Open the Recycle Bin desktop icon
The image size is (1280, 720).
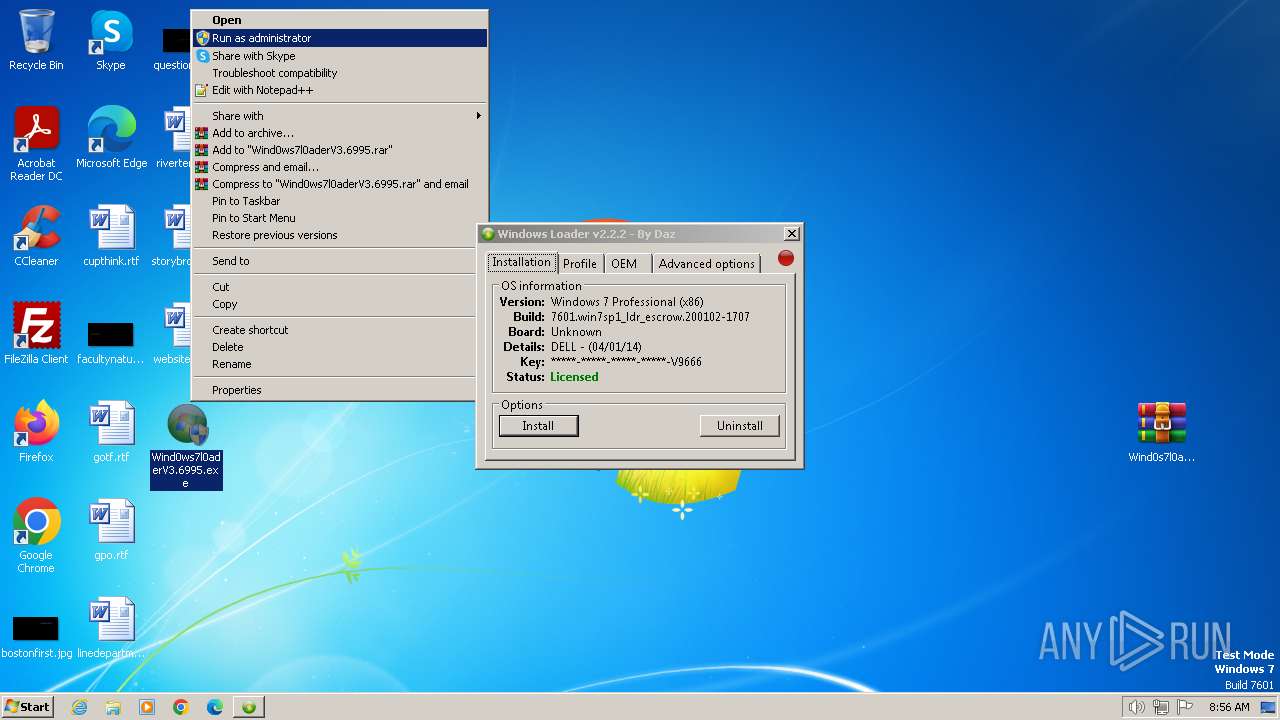point(36,40)
